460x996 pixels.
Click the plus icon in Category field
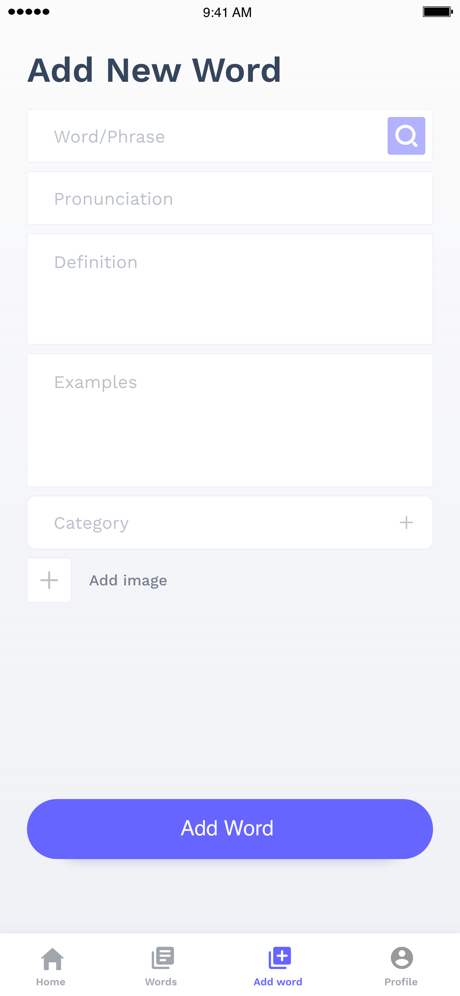pos(406,522)
